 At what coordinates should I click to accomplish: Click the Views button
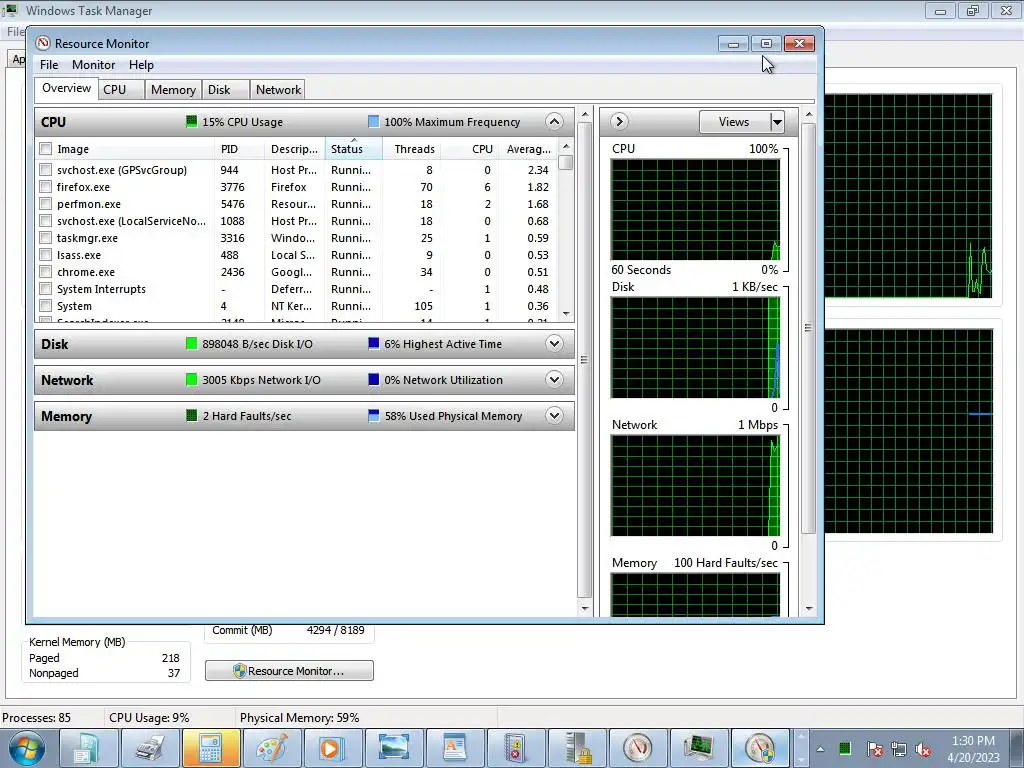click(x=734, y=122)
